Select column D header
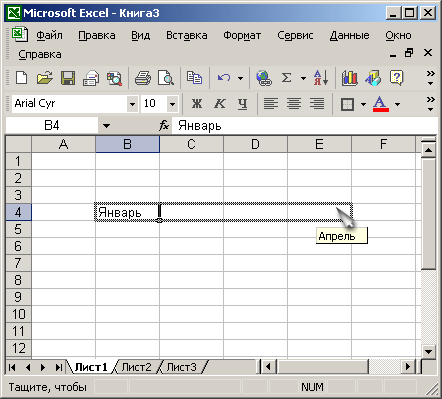The height and width of the screenshot is (399, 442). [255, 144]
